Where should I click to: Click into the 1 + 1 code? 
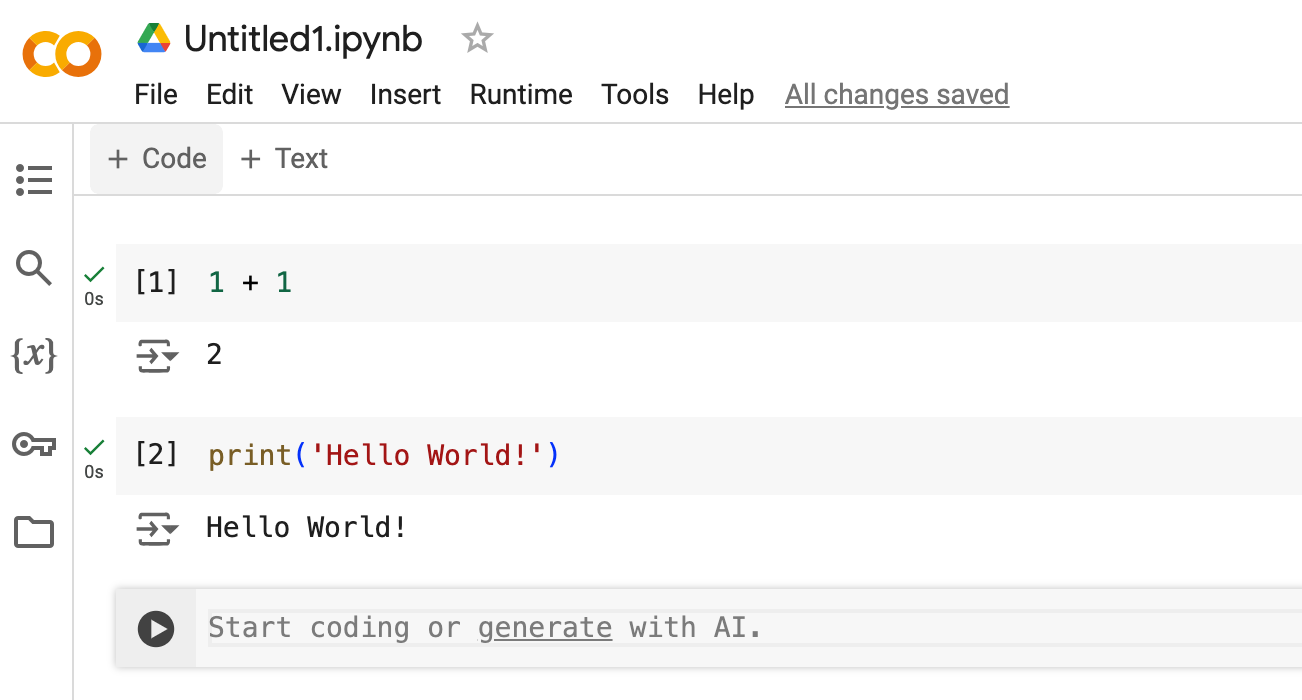coord(250,283)
